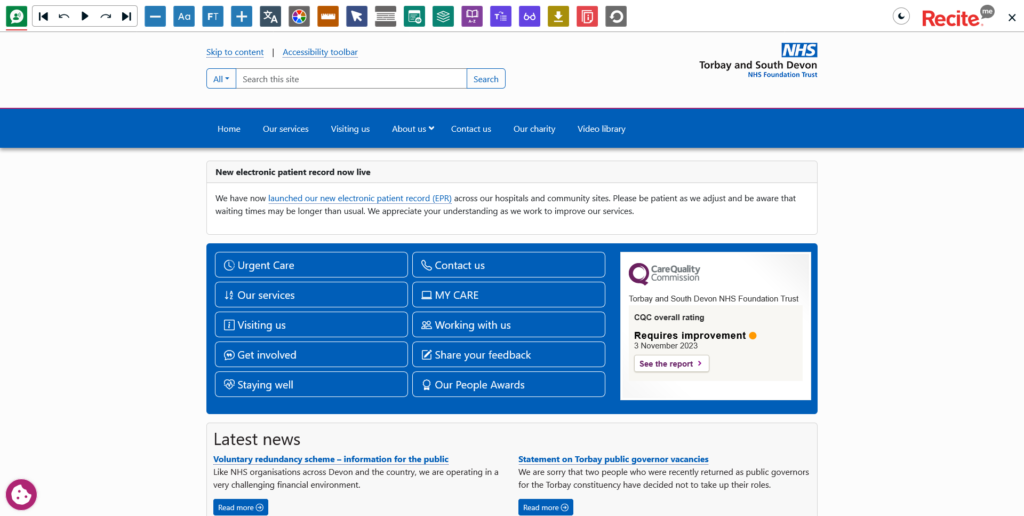The image size is (1024, 516).
Task: Click Read more under Voluntary redundancy scheme
Action: tap(240, 508)
